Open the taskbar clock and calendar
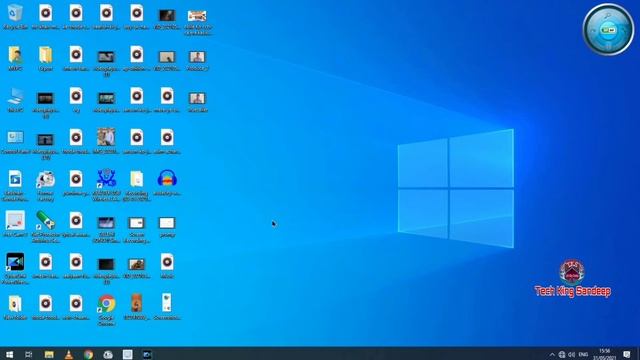This screenshot has width=640, height=360. coord(604,354)
